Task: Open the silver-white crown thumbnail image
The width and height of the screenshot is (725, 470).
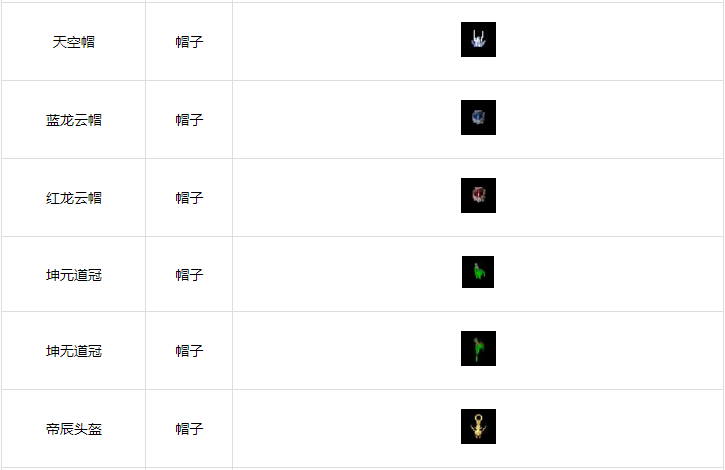Action: click(x=478, y=40)
